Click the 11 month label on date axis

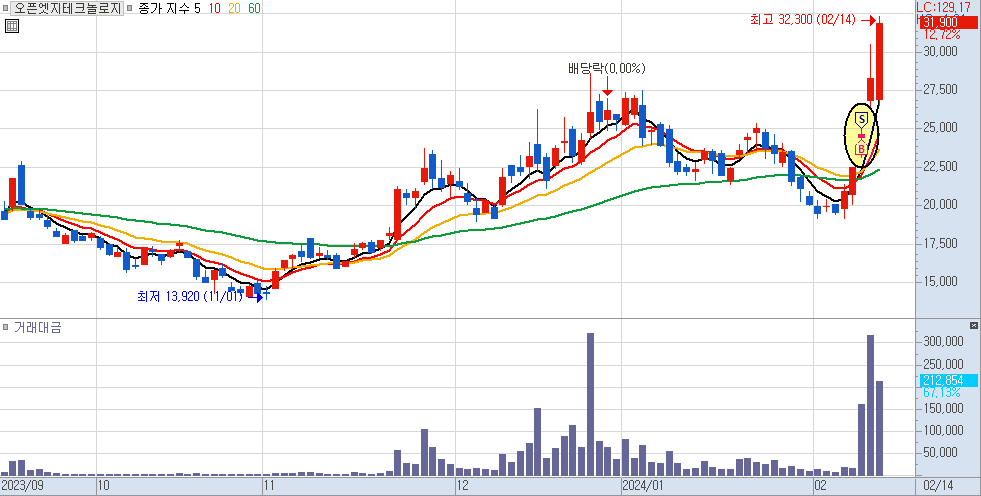pos(270,486)
